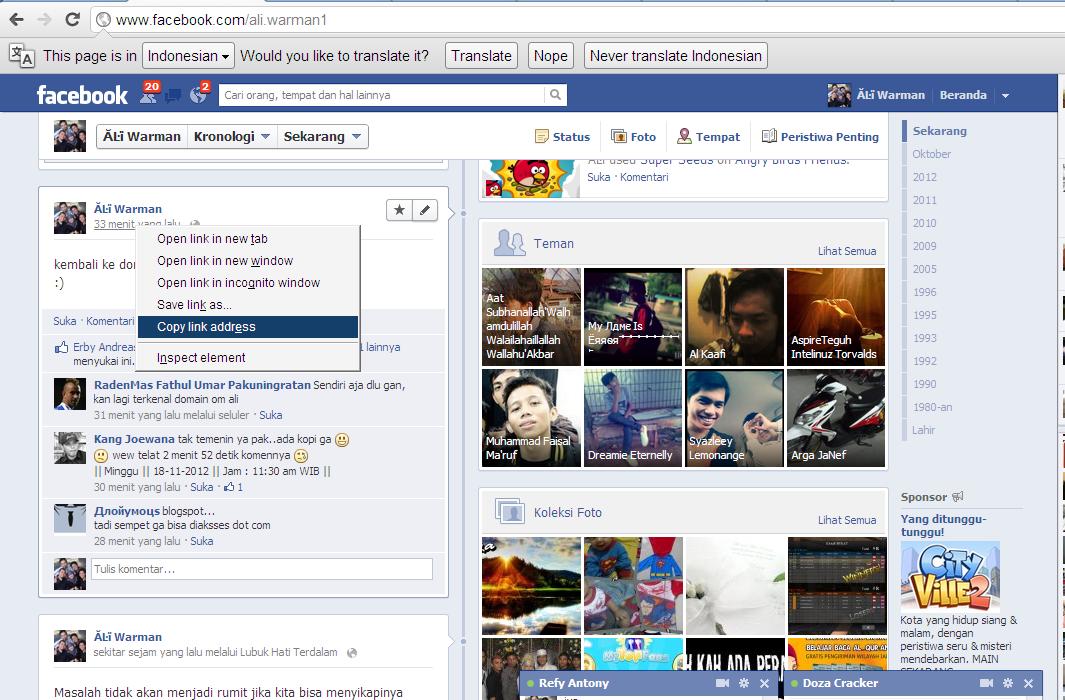Viewport: 1065px width, 700px height.
Task: Click the Koleksi Foto section icon
Action: [509, 511]
